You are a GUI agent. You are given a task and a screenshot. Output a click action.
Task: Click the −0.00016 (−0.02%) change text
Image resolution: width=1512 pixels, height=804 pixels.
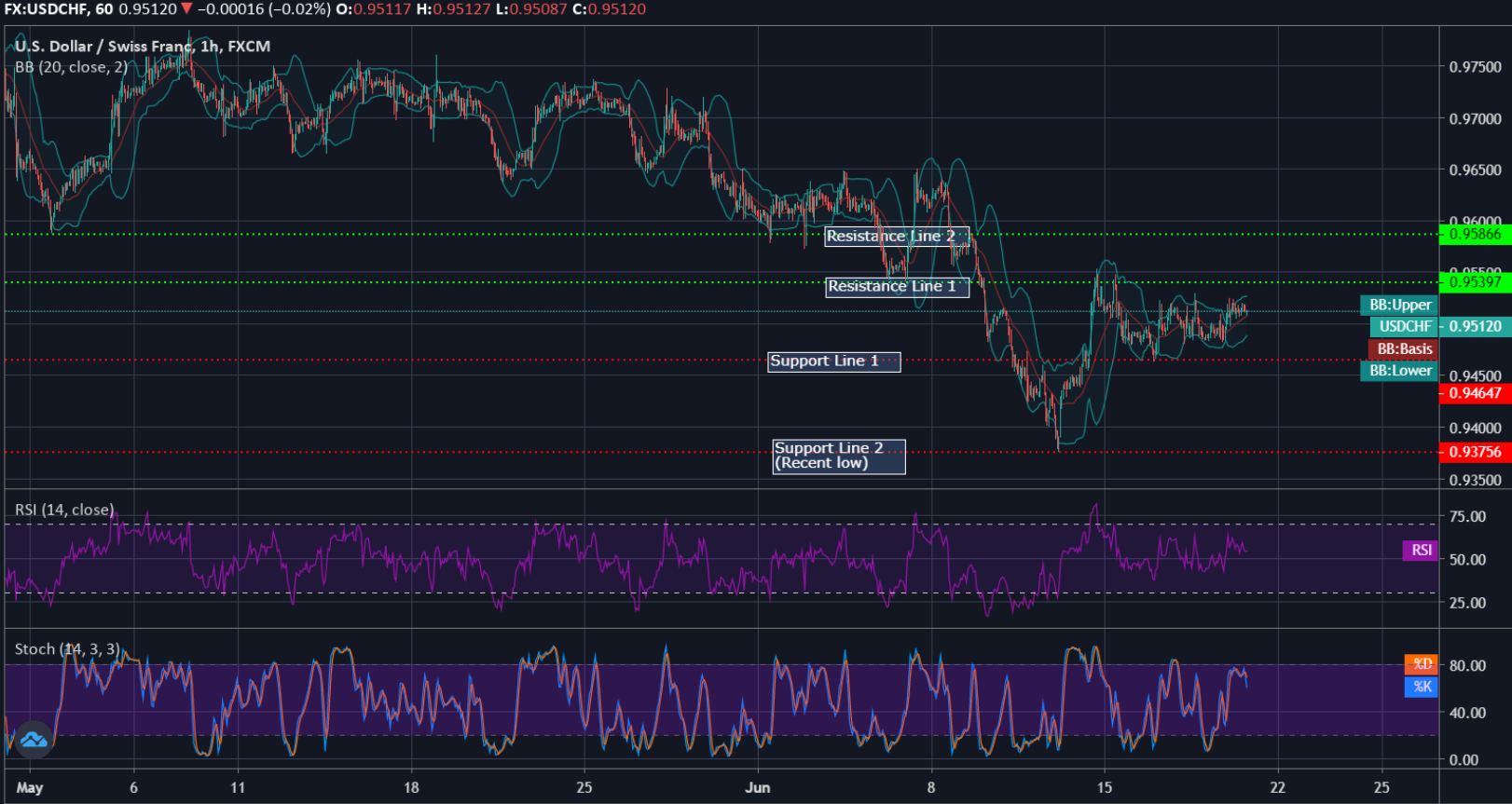click(264, 9)
